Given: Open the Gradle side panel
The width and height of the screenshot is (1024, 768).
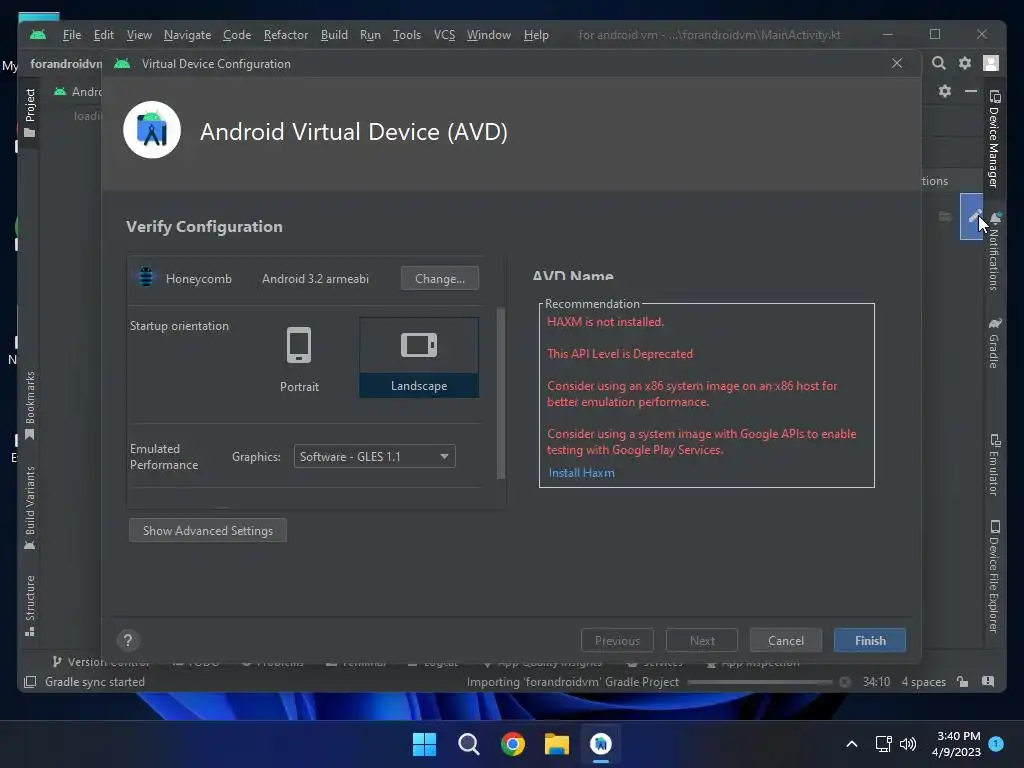Looking at the screenshot, I should (994, 342).
